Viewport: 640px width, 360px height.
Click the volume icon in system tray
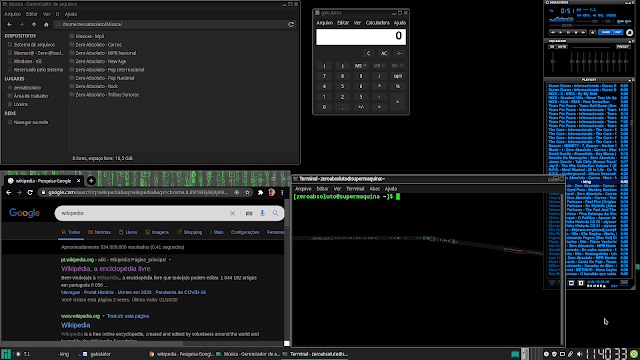tap(579, 354)
